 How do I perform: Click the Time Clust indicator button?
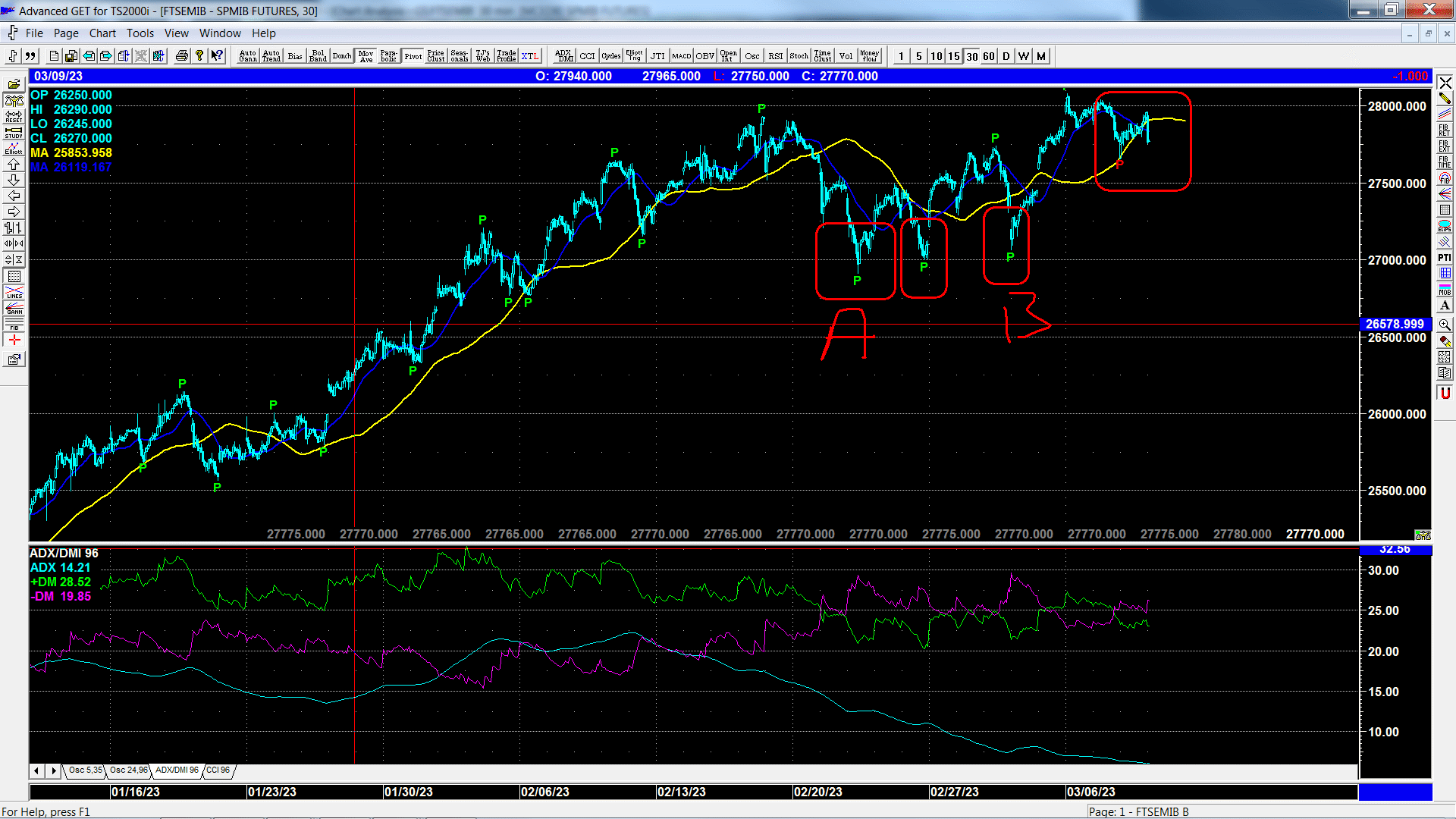[x=823, y=56]
